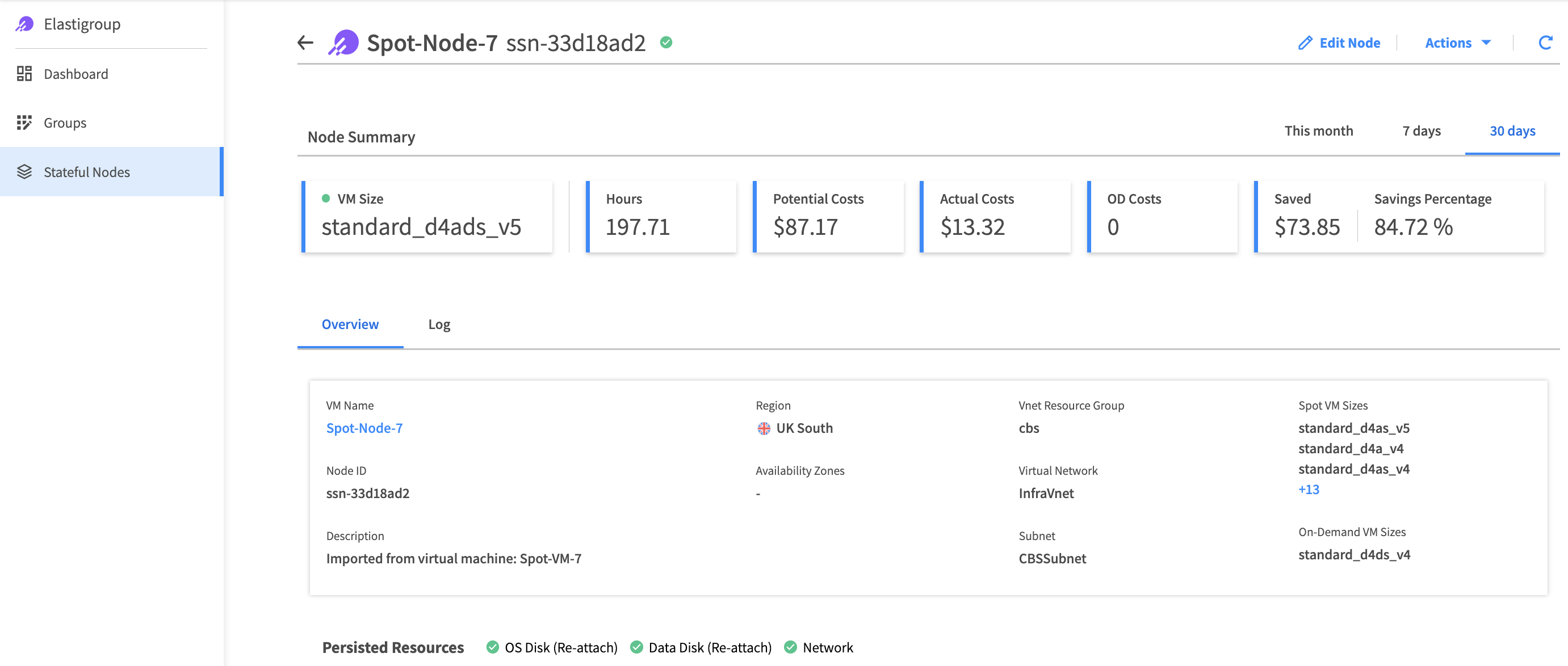1568x666 pixels.
Task: Switch to the Log tab
Action: 439,324
